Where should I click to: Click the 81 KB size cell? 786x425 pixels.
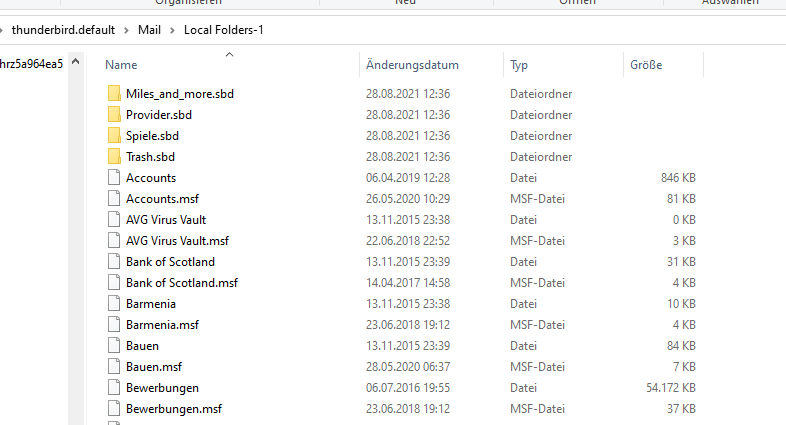(x=681, y=199)
